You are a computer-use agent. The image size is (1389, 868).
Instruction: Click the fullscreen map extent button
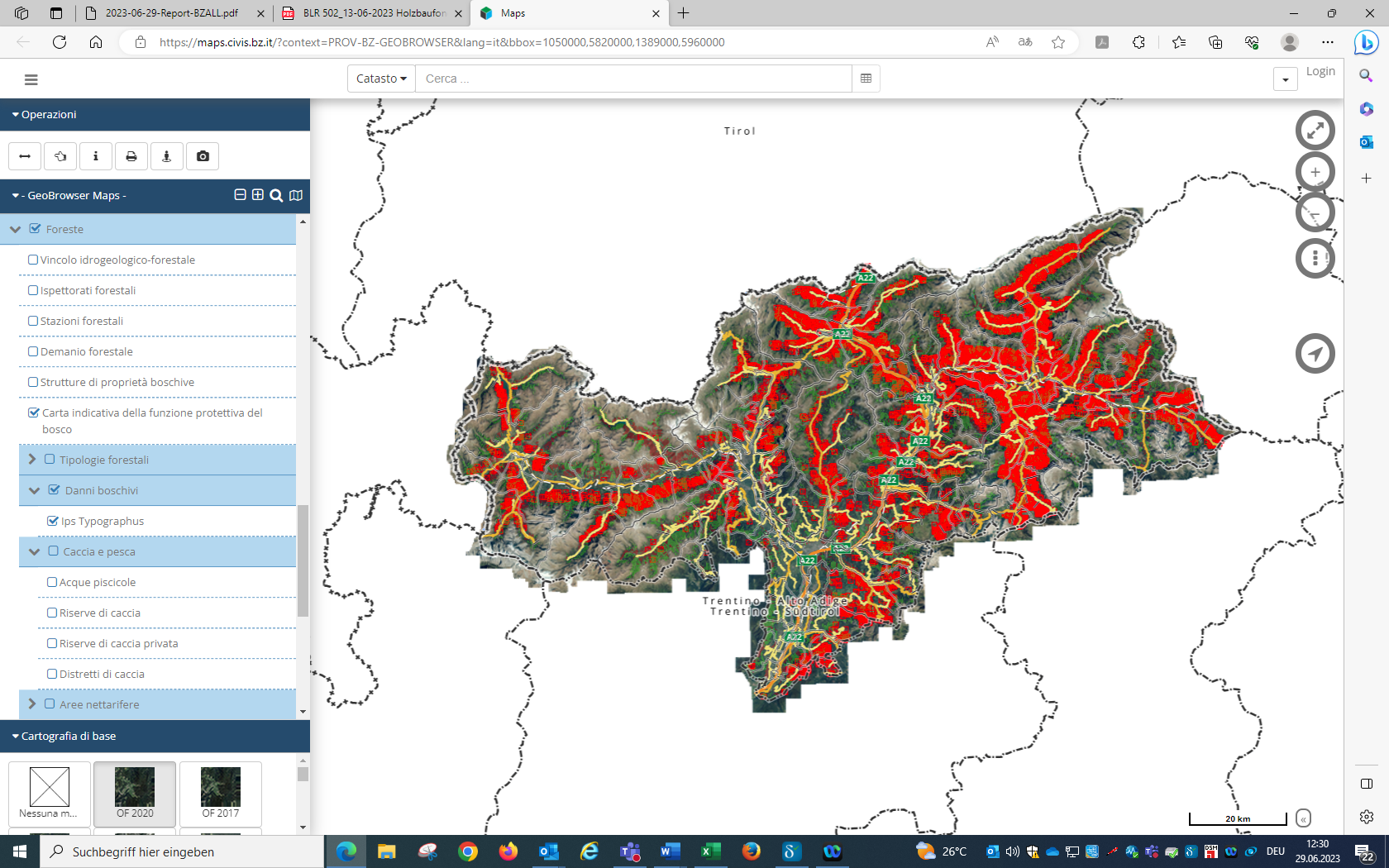point(1315,130)
